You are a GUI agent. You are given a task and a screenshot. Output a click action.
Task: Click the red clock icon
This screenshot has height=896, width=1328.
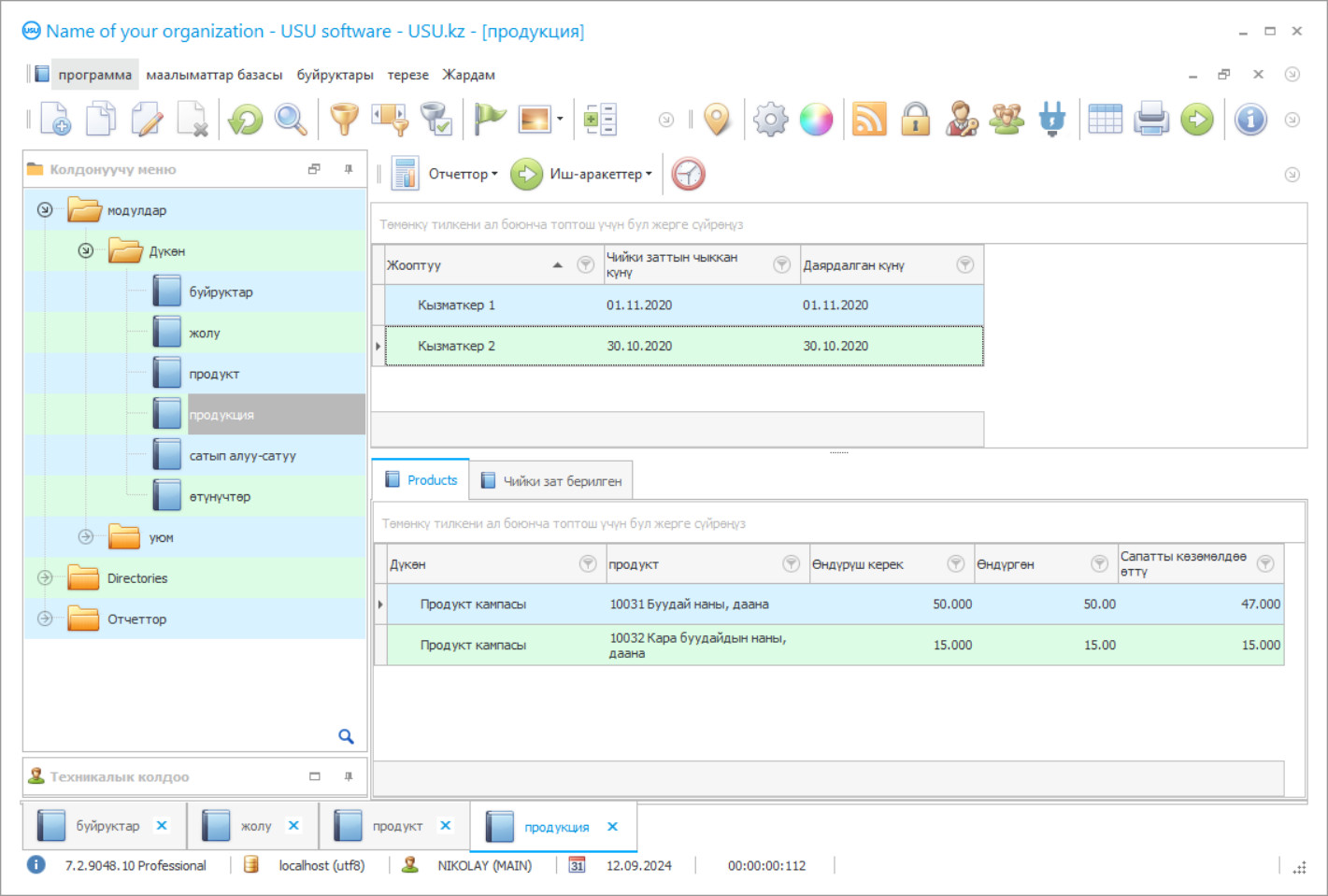(688, 174)
